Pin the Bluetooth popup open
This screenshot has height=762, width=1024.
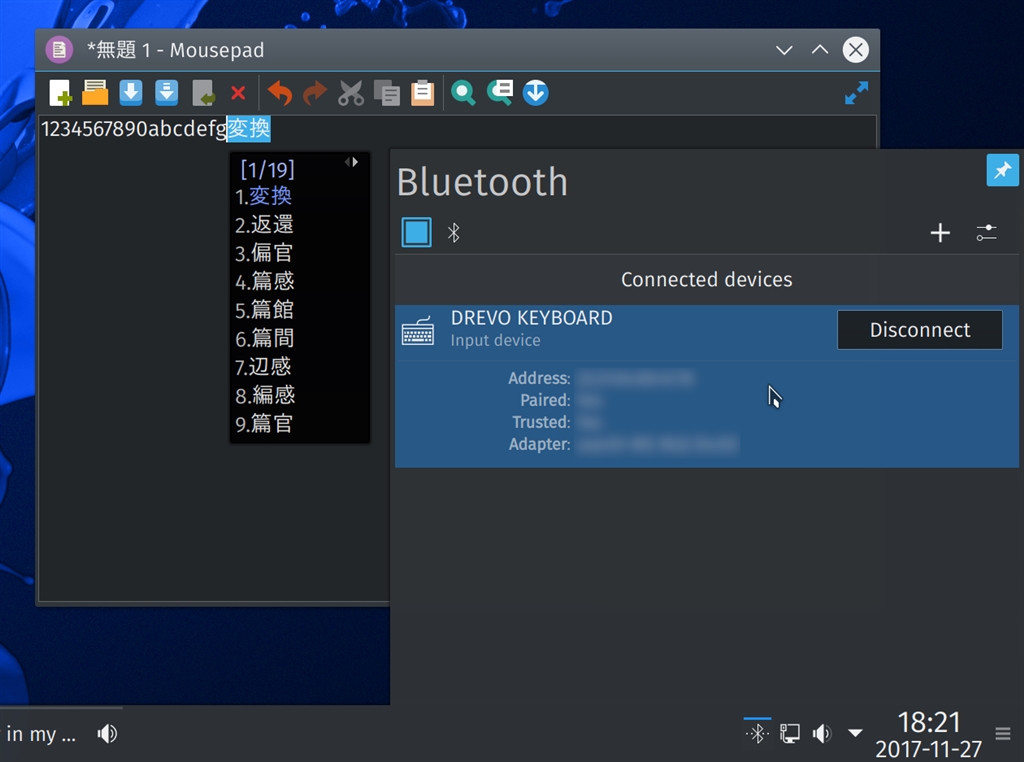coord(1002,170)
